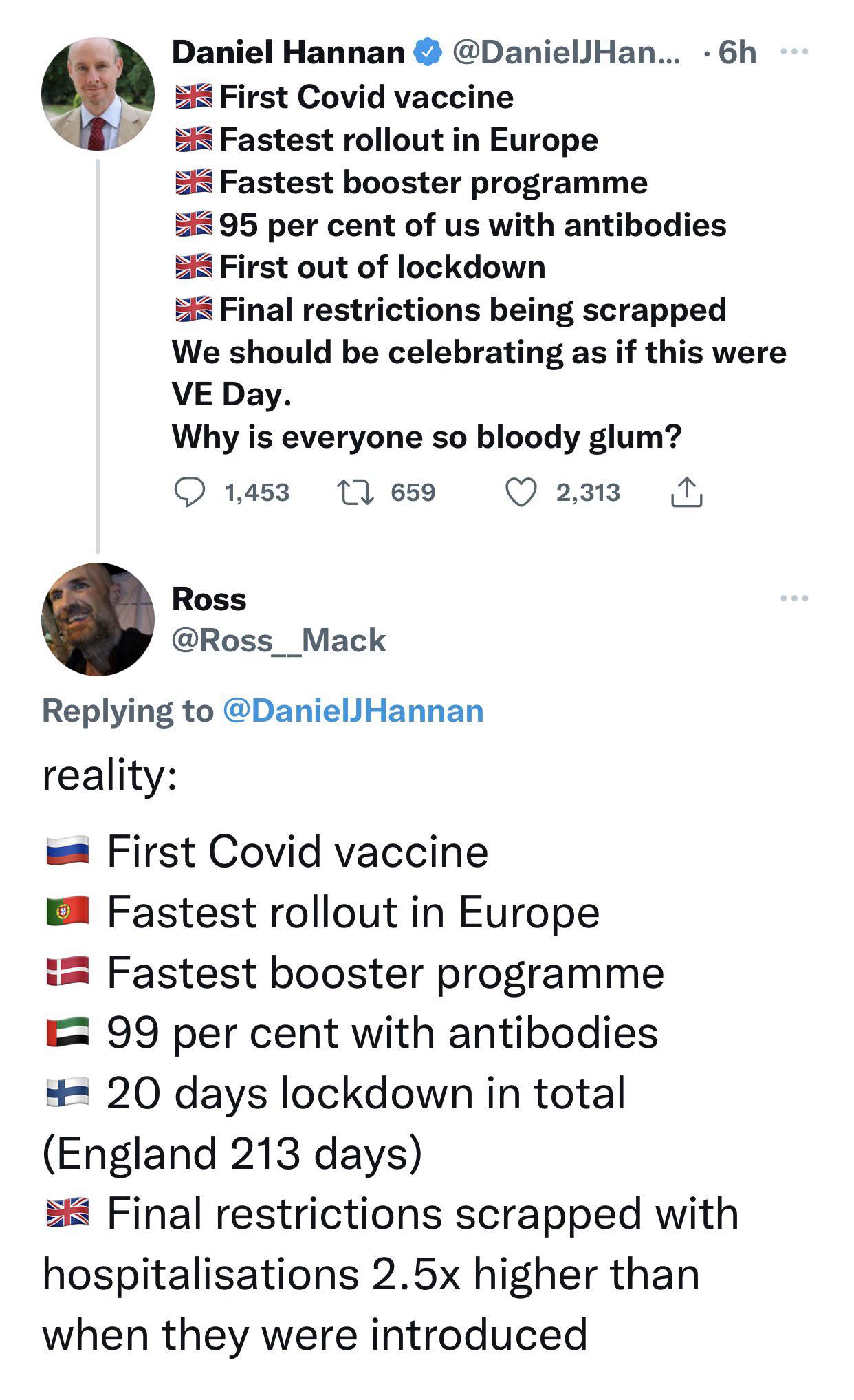Screen dimensions: 854x1400
Task: Click the Russian flag emoji
Action: [x=67, y=851]
